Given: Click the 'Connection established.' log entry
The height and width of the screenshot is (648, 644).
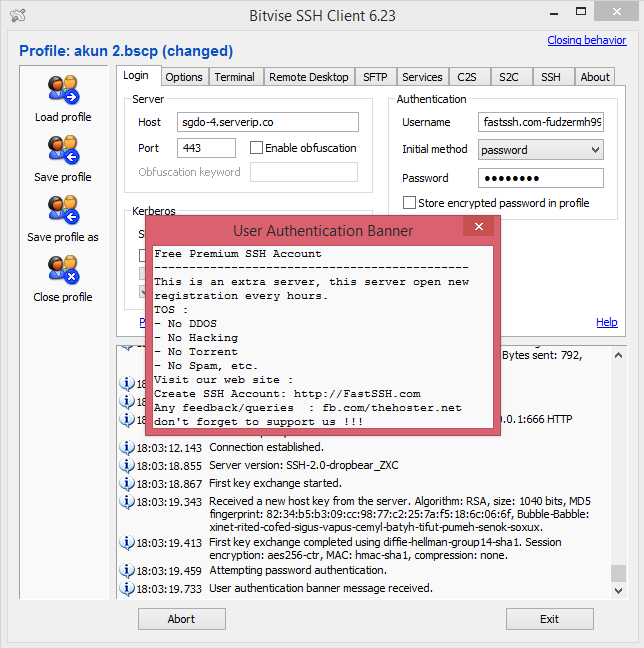Looking at the screenshot, I should 266,447.
